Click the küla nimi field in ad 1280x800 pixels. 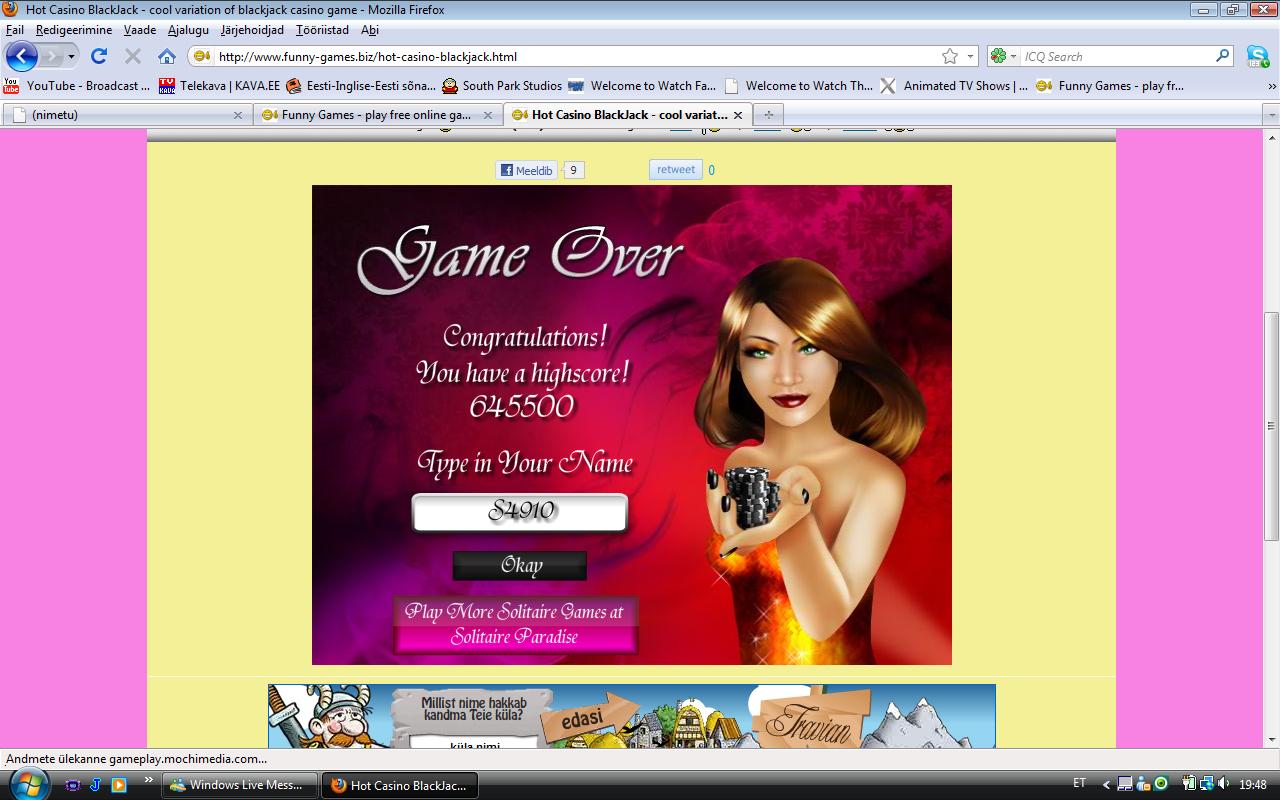[x=474, y=742]
